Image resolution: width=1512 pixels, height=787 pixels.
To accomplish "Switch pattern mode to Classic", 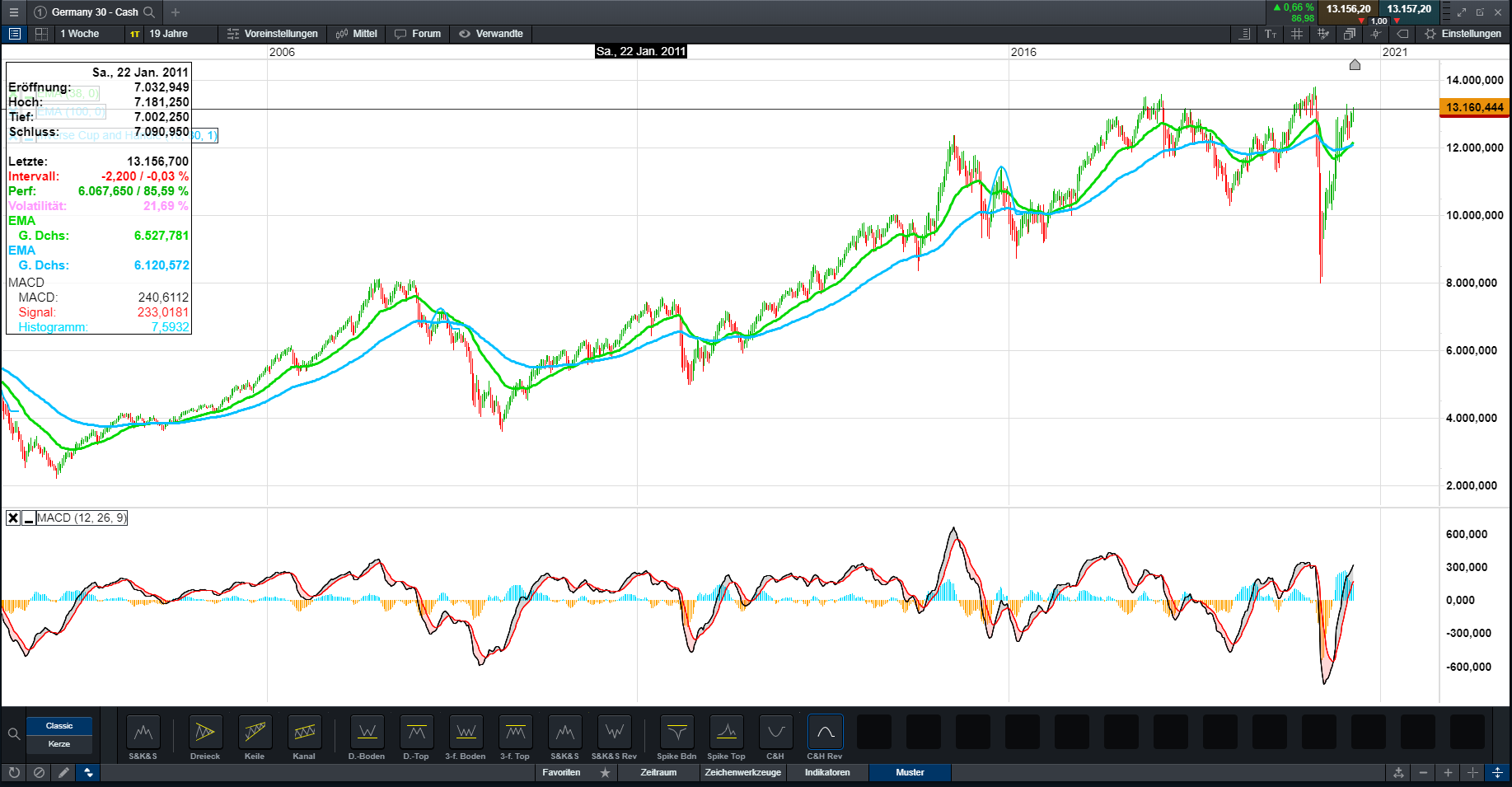I will click(x=59, y=726).
